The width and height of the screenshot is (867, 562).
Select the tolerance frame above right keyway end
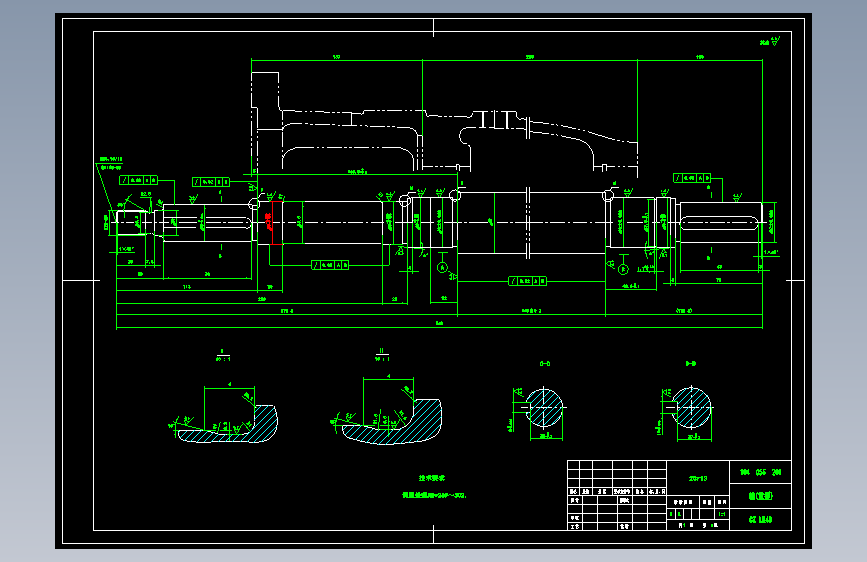(x=692, y=178)
